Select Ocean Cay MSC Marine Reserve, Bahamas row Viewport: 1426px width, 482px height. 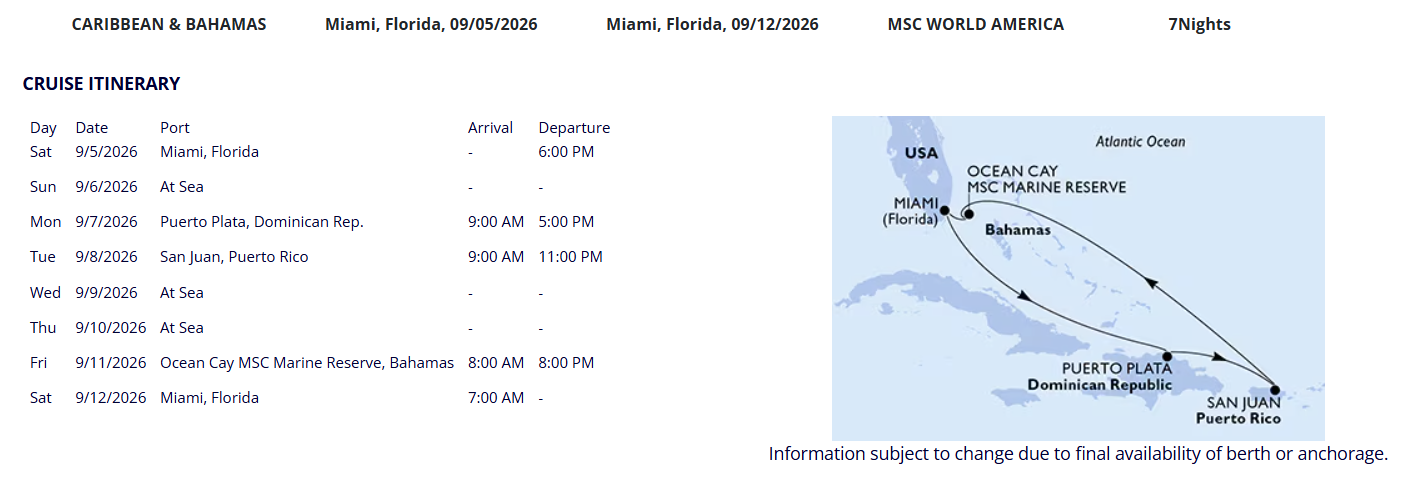[307, 363]
